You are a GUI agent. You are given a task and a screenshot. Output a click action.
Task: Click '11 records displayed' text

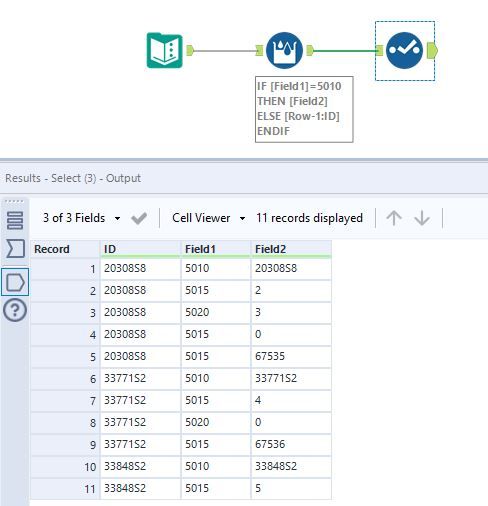tap(309, 218)
